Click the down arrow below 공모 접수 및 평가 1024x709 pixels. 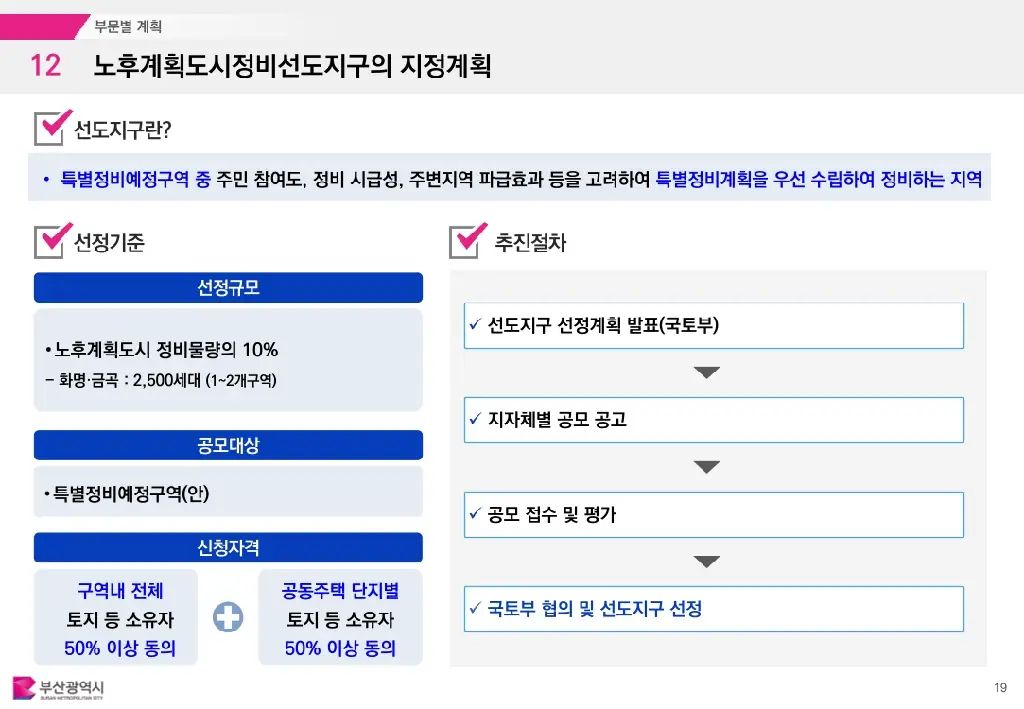(707, 562)
